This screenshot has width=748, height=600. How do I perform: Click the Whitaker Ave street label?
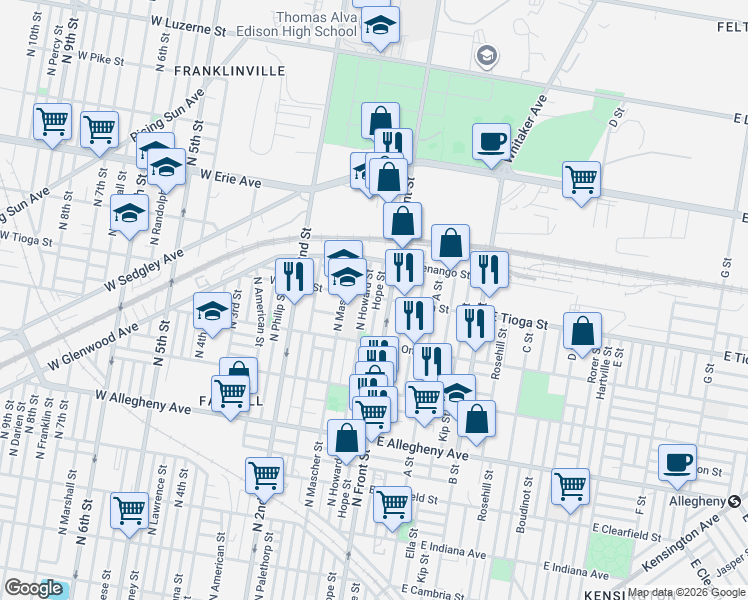(525, 130)
